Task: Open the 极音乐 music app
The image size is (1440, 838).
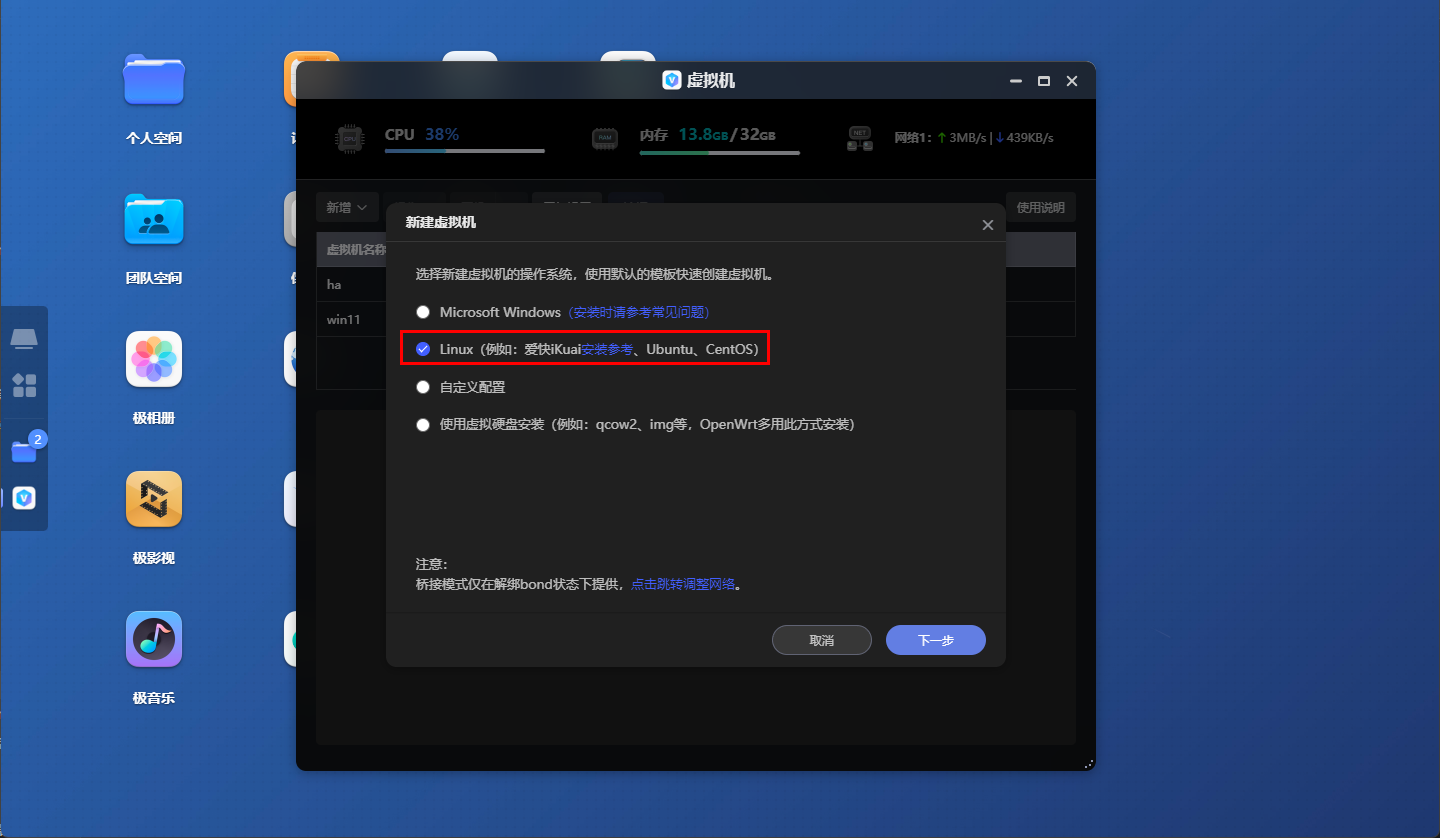Action: tap(154, 639)
